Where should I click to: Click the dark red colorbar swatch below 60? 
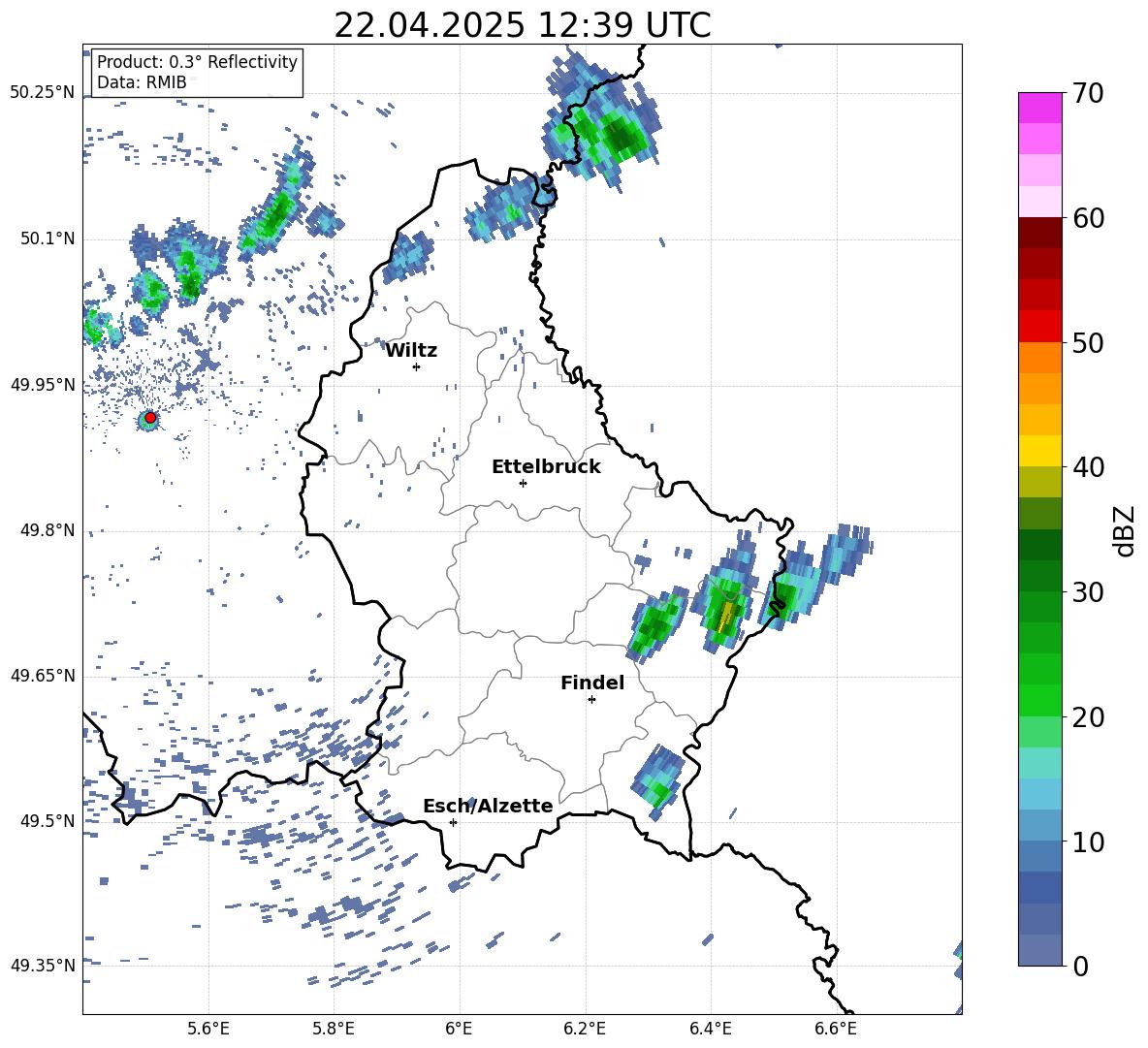point(1039,233)
